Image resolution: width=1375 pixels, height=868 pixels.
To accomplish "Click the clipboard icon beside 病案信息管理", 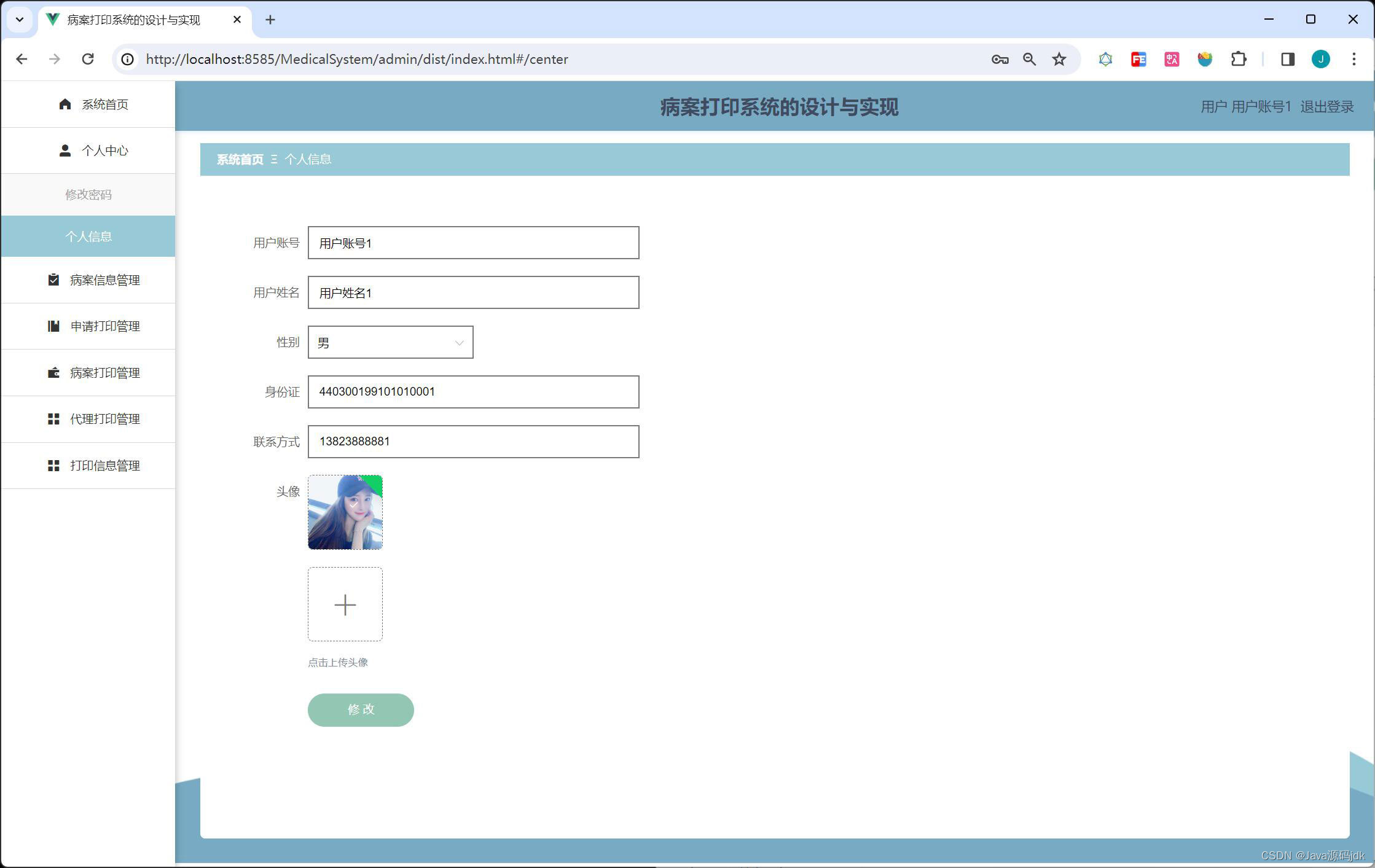I will pos(53,280).
